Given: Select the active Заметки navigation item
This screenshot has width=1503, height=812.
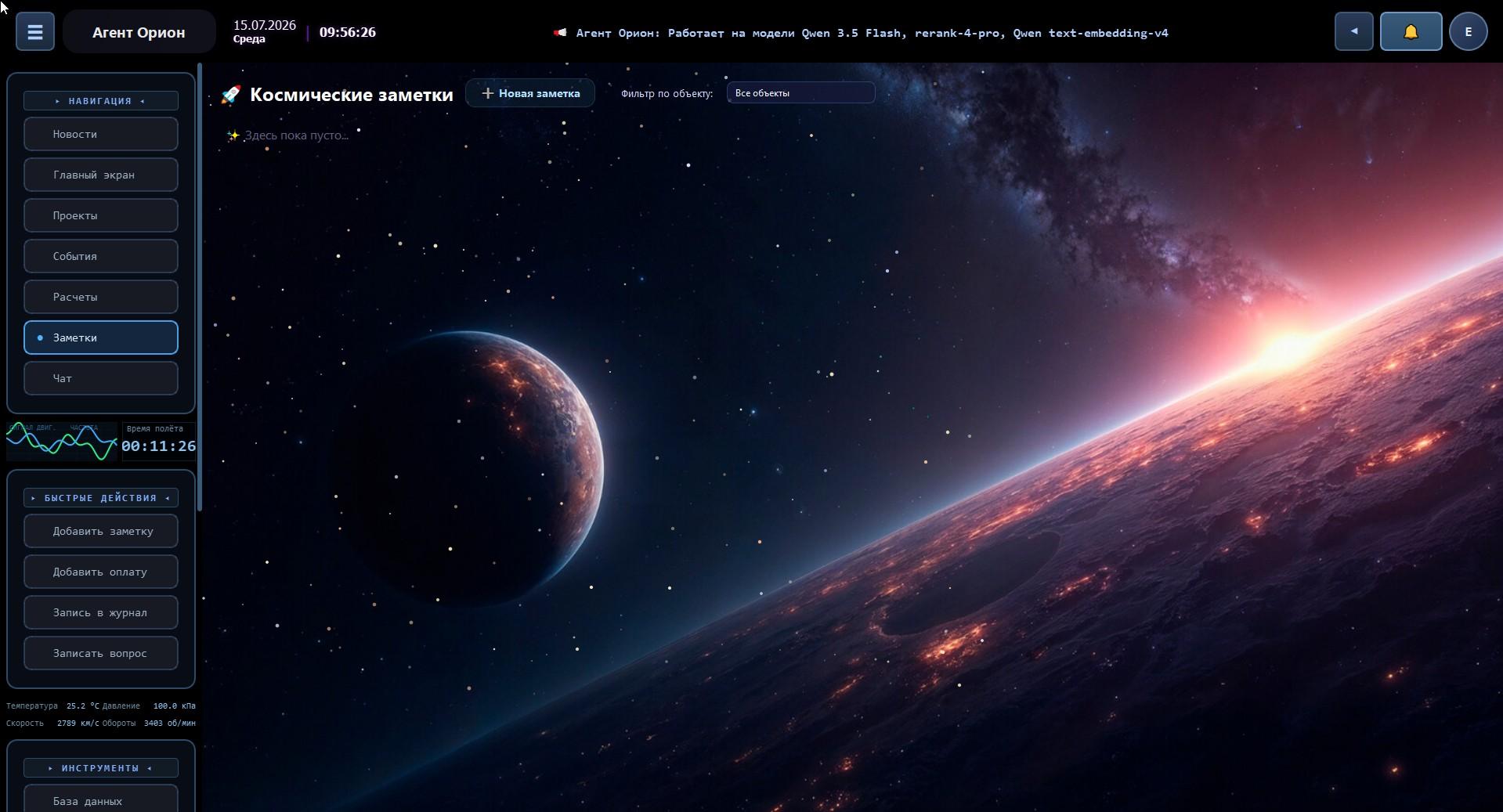Looking at the screenshot, I should (100, 337).
